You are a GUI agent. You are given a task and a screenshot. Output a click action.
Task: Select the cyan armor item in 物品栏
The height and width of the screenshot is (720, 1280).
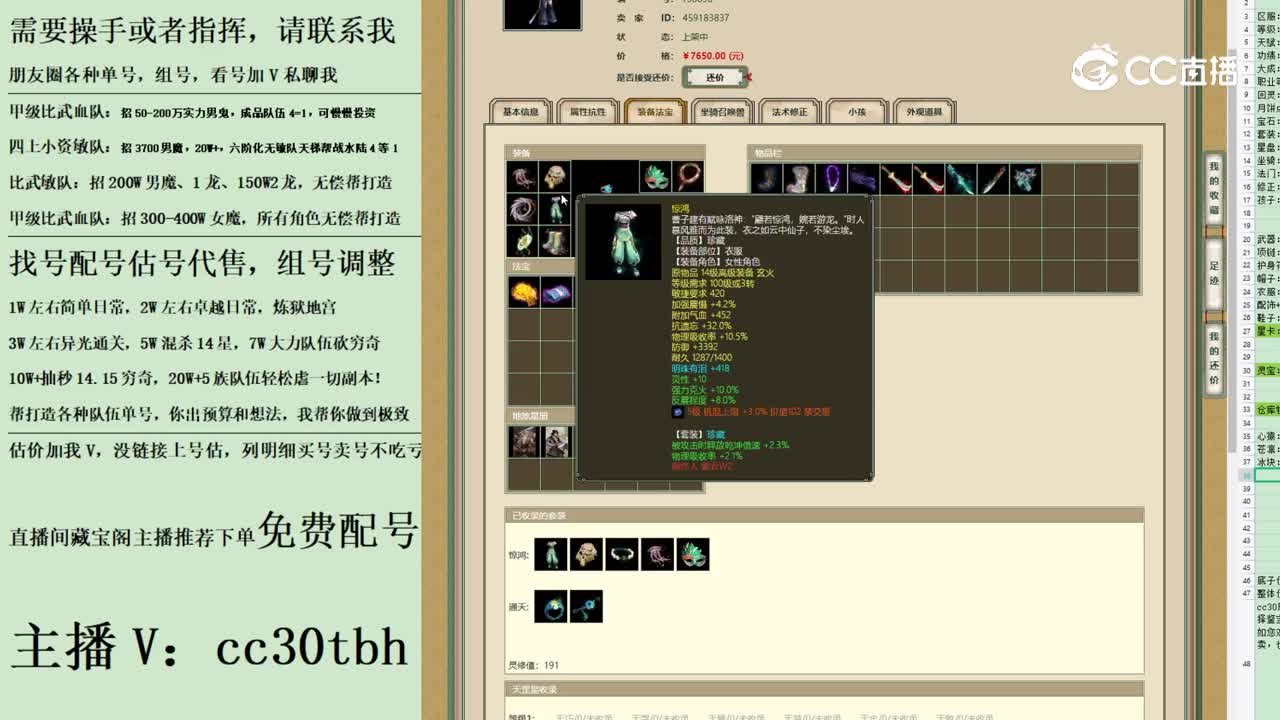(1026, 179)
